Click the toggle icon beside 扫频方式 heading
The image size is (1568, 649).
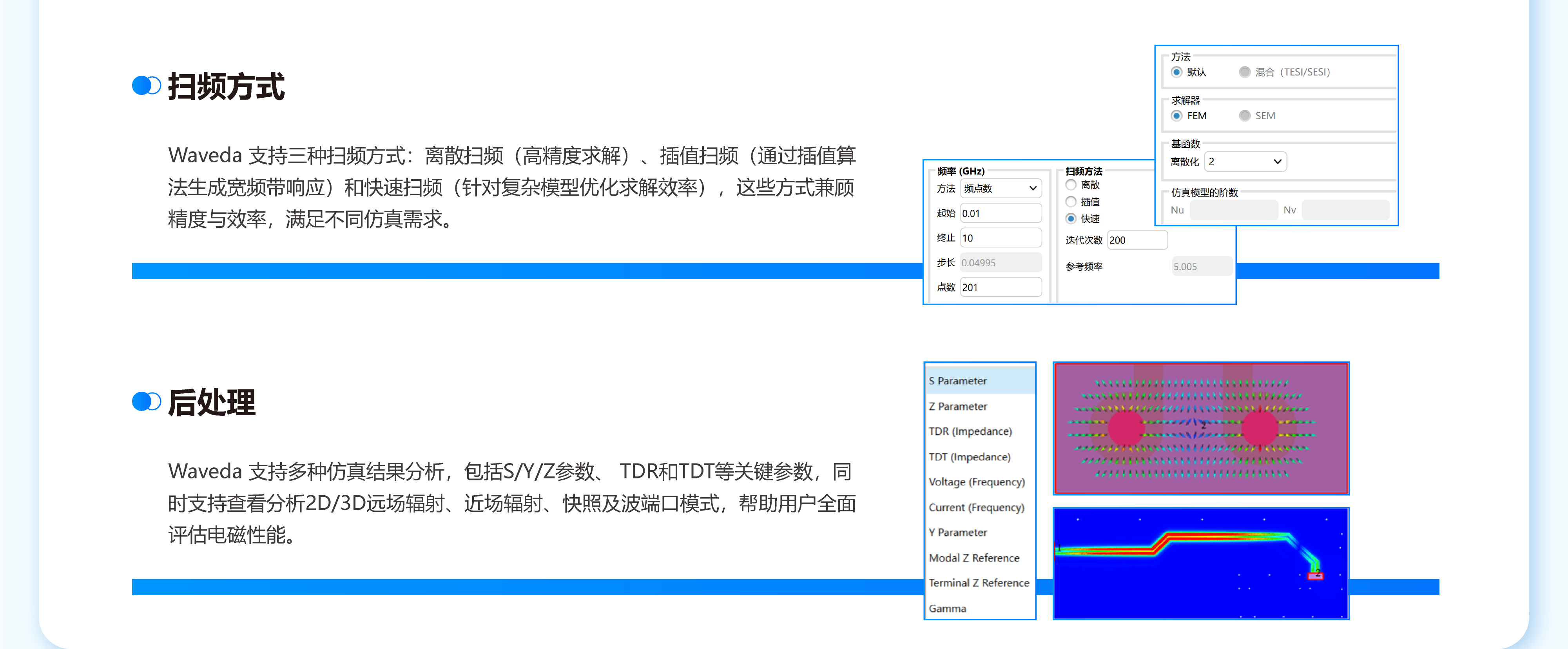[146, 86]
